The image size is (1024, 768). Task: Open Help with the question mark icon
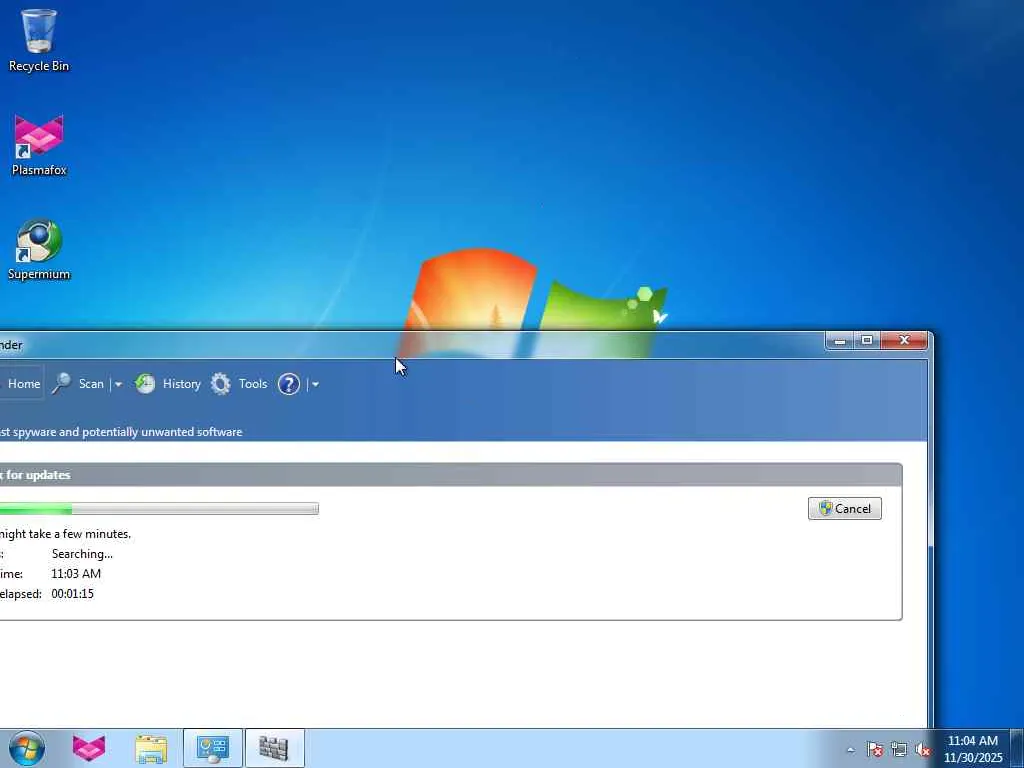click(289, 384)
